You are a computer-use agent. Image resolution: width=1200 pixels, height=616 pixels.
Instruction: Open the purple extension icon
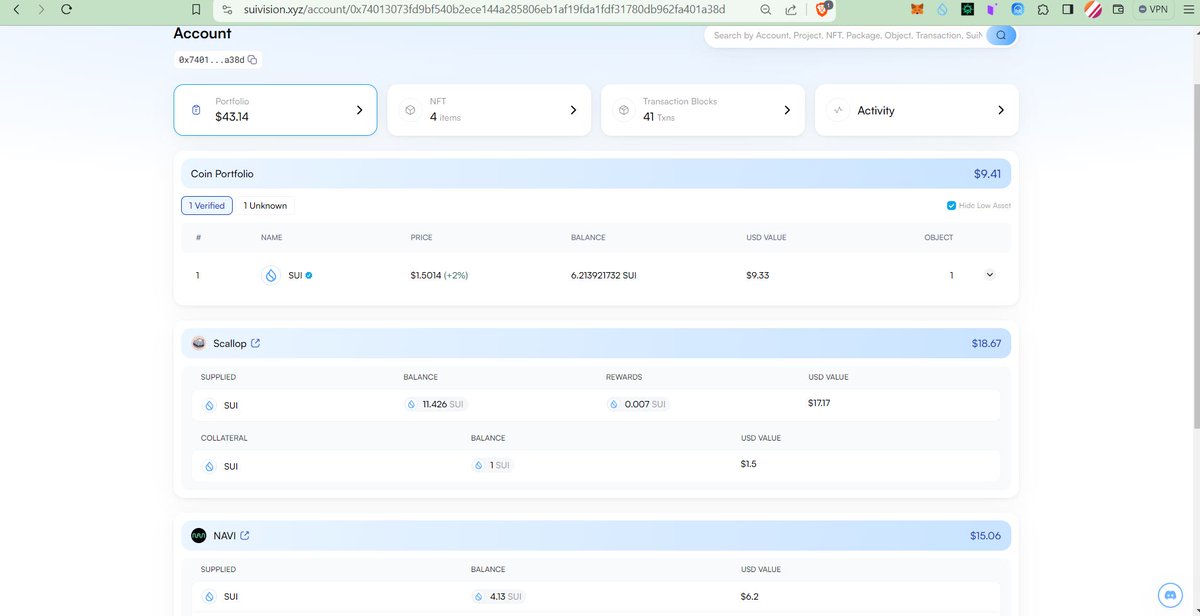992,9
